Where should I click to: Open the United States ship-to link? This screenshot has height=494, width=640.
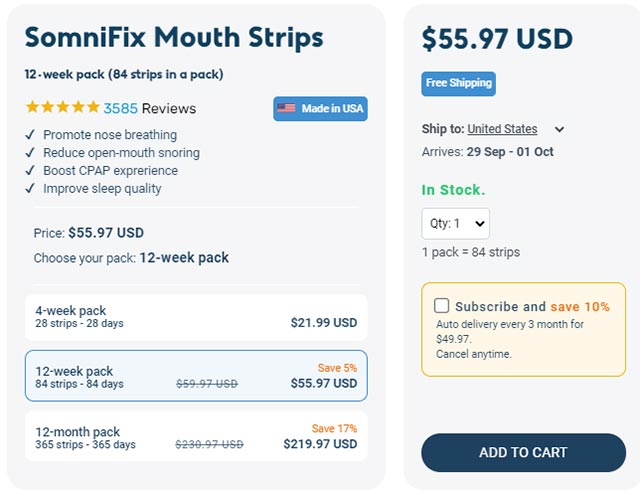coord(502,129)
